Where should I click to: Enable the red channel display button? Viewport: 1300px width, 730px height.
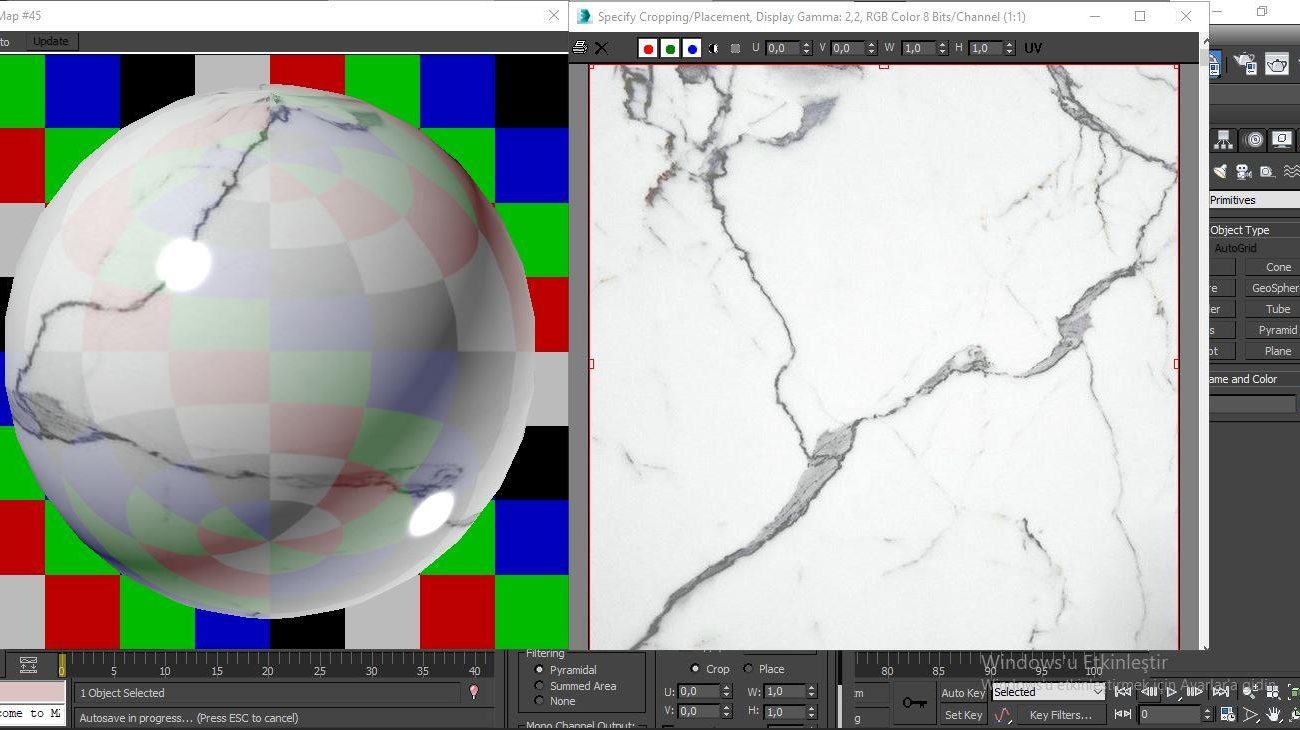(648, 48)
